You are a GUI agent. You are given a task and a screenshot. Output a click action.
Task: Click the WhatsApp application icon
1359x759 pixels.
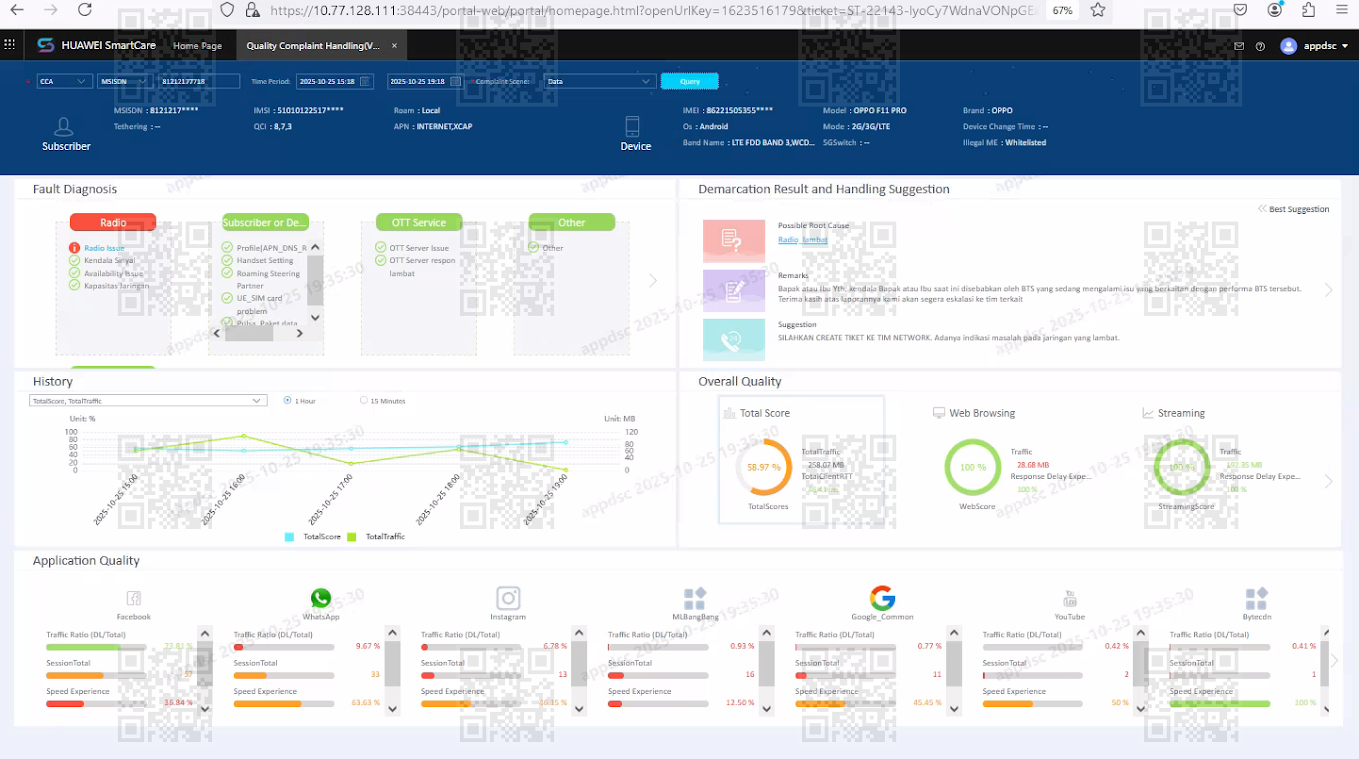point(321,598)
